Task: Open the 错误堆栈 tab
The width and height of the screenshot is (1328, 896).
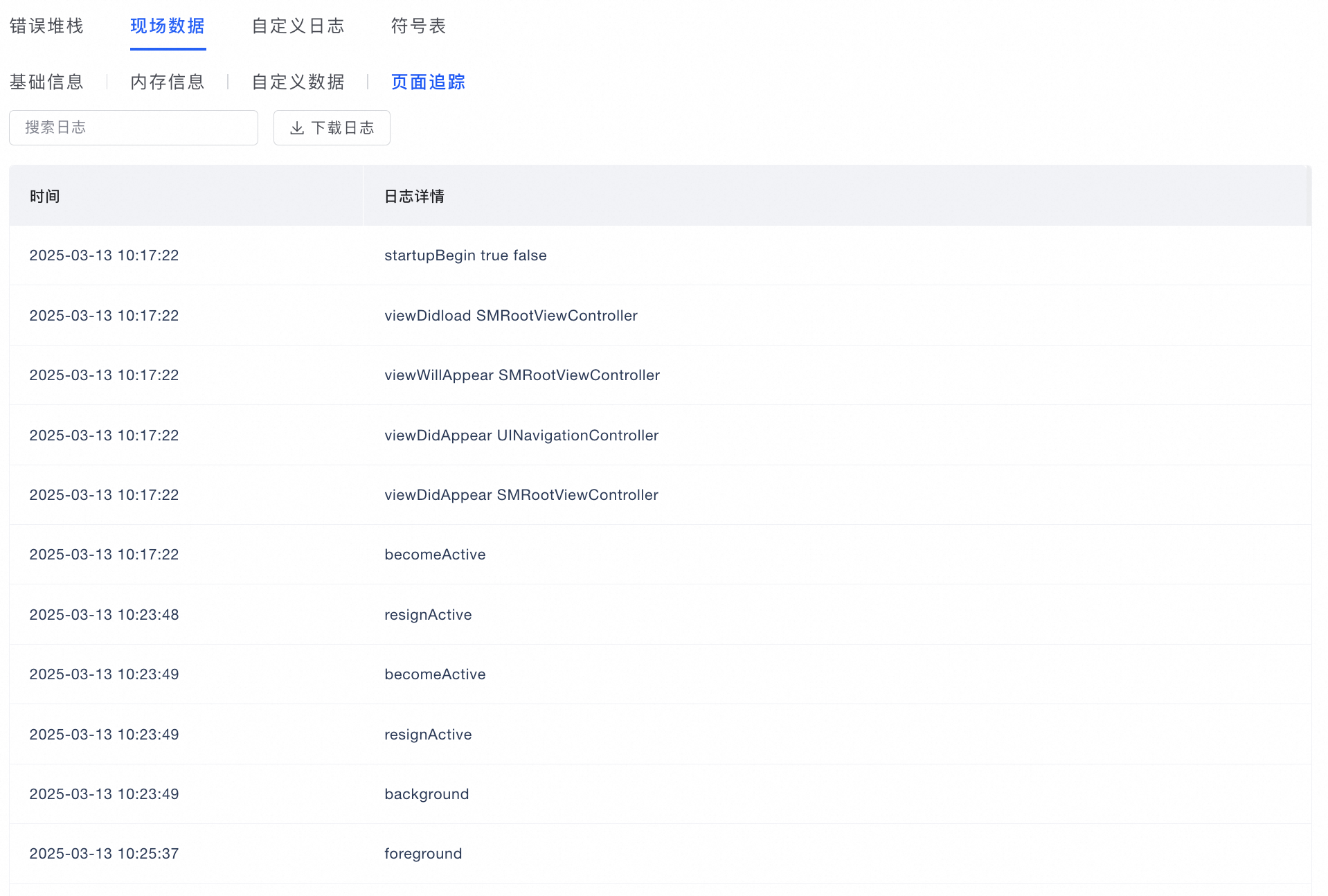Action: (46, 26)
